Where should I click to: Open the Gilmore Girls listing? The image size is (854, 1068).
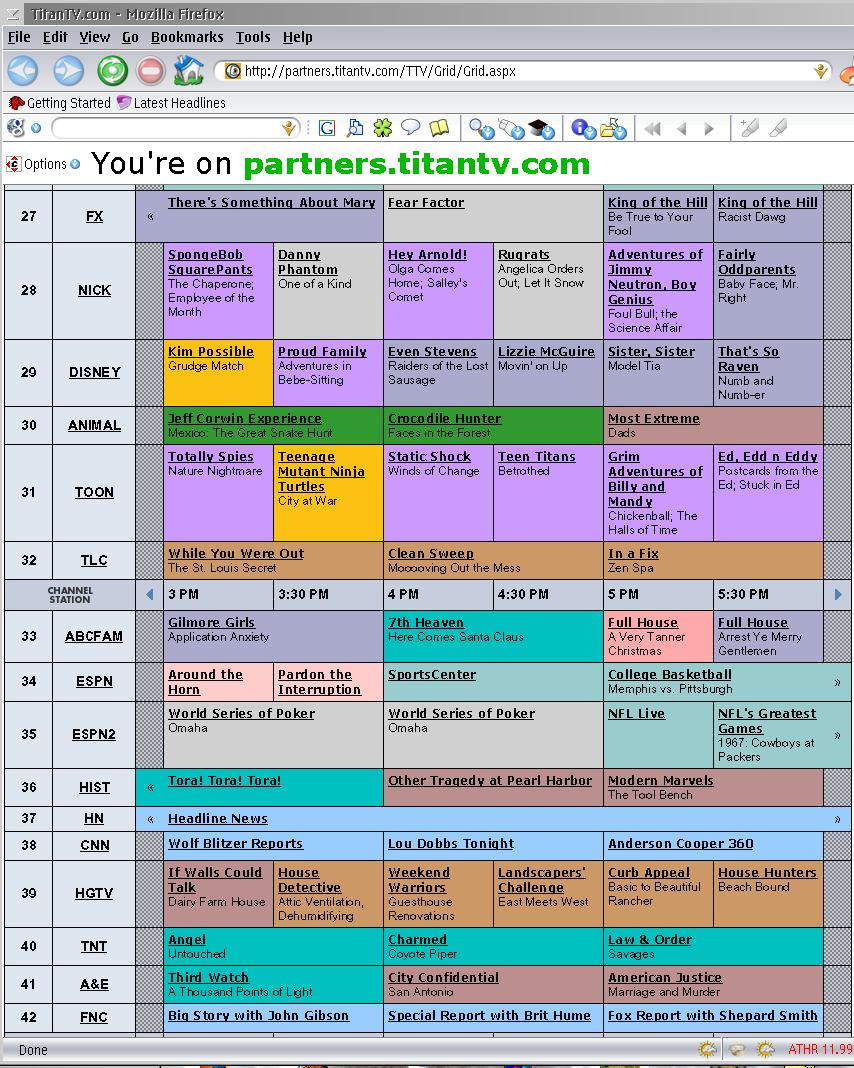click(211, 622)
